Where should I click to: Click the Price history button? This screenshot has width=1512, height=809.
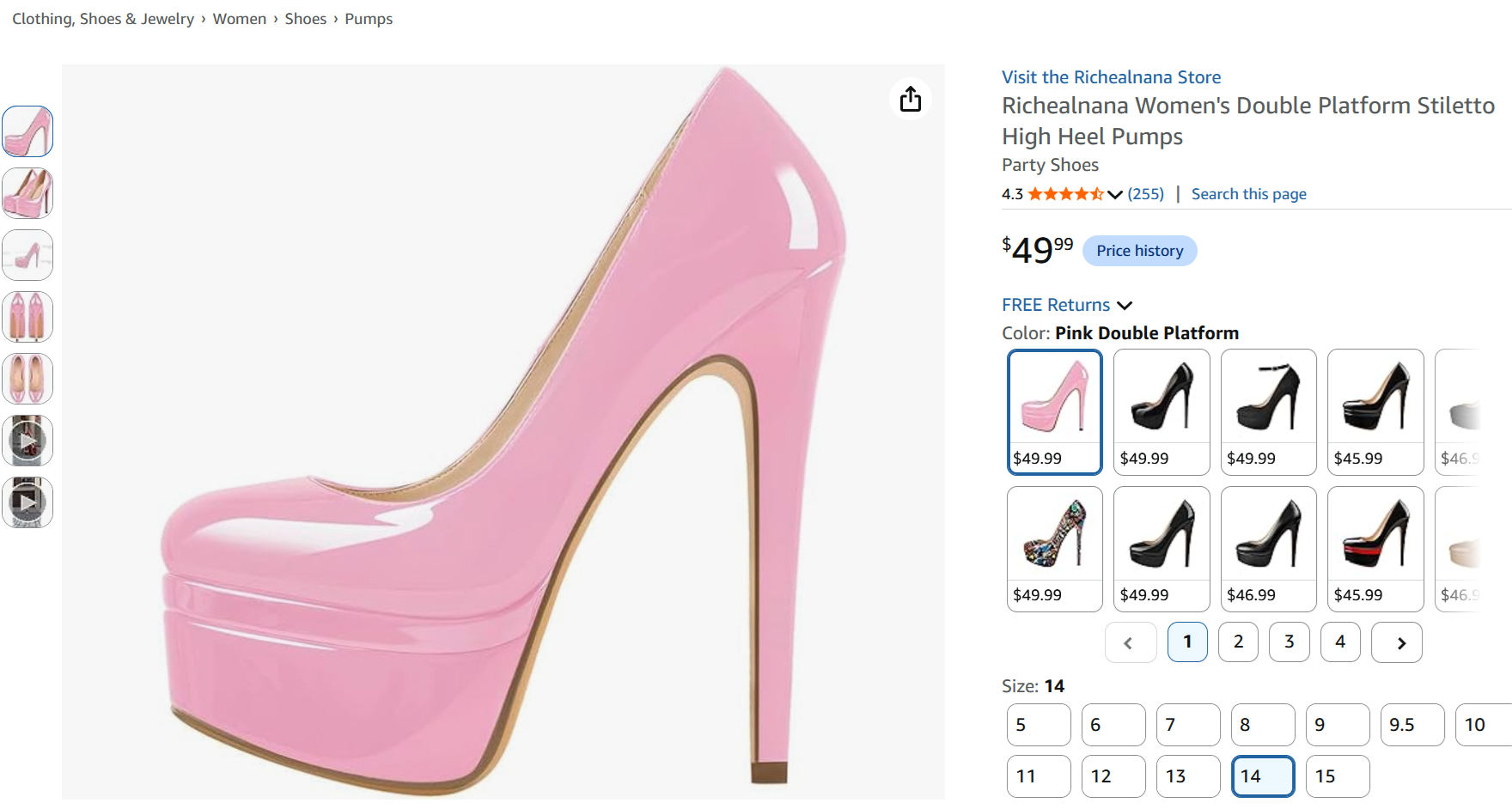(1140, 251)
